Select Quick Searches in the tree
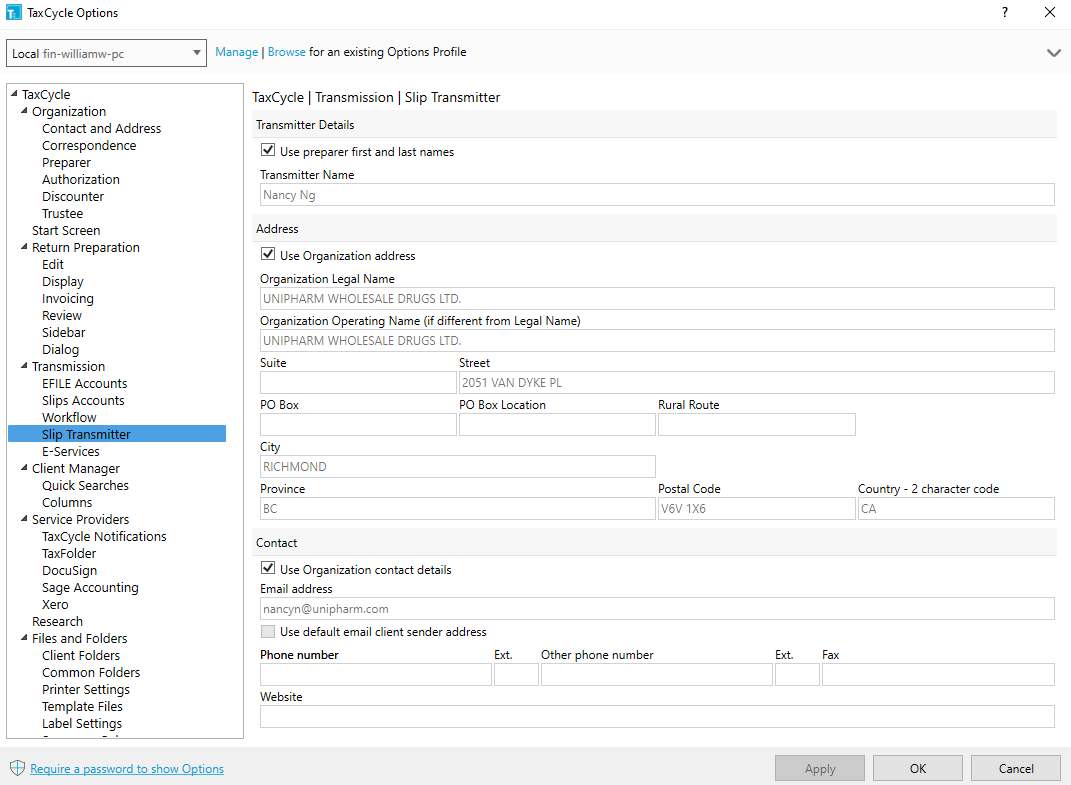Image resolution: width=1071 pixels, height=785 pixels. [85, 485]
